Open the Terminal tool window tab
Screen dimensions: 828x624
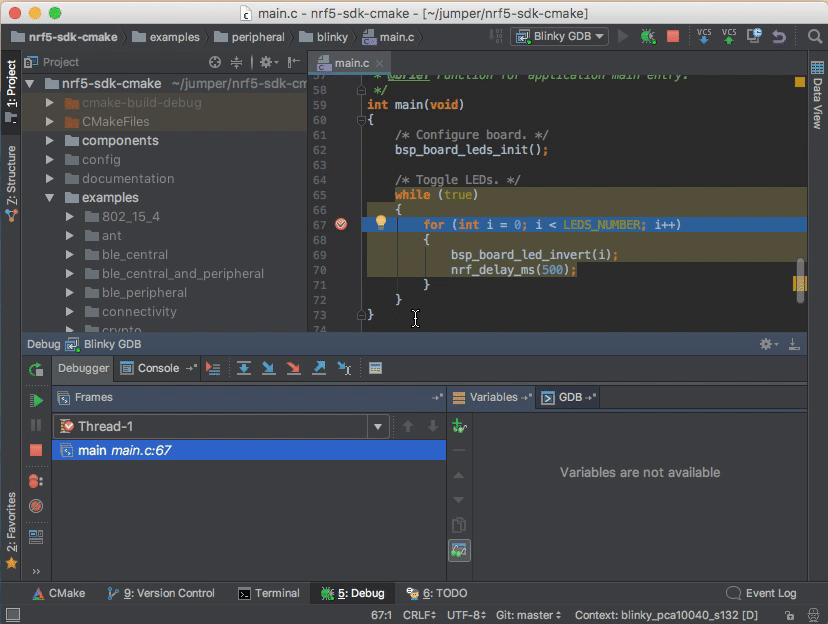click(x=269, y=593)
